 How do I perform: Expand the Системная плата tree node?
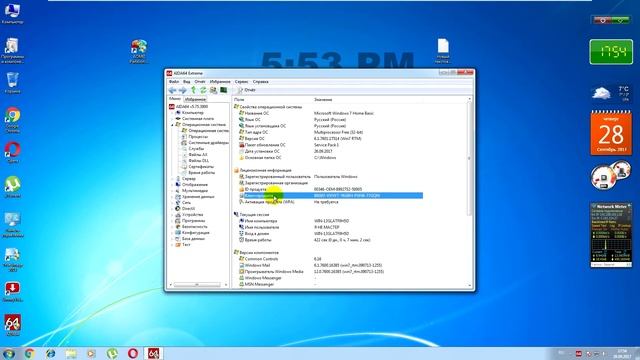(172, 119)
